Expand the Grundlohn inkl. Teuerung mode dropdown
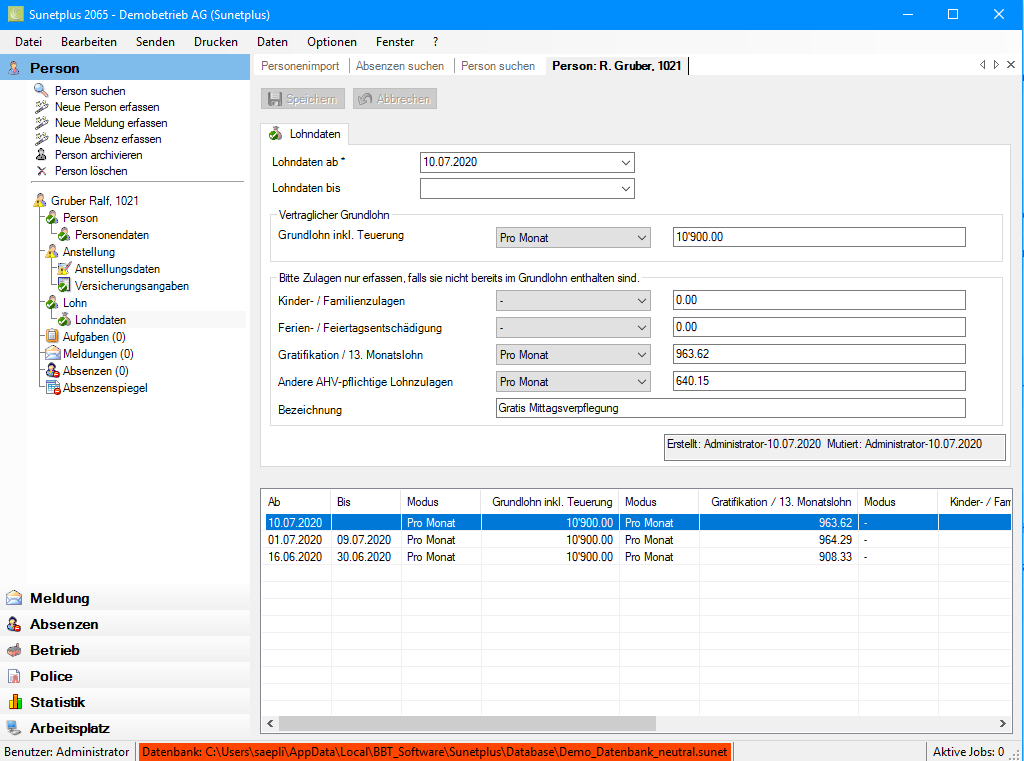This screenshot has width=1024, height=761. click(640, 237)
